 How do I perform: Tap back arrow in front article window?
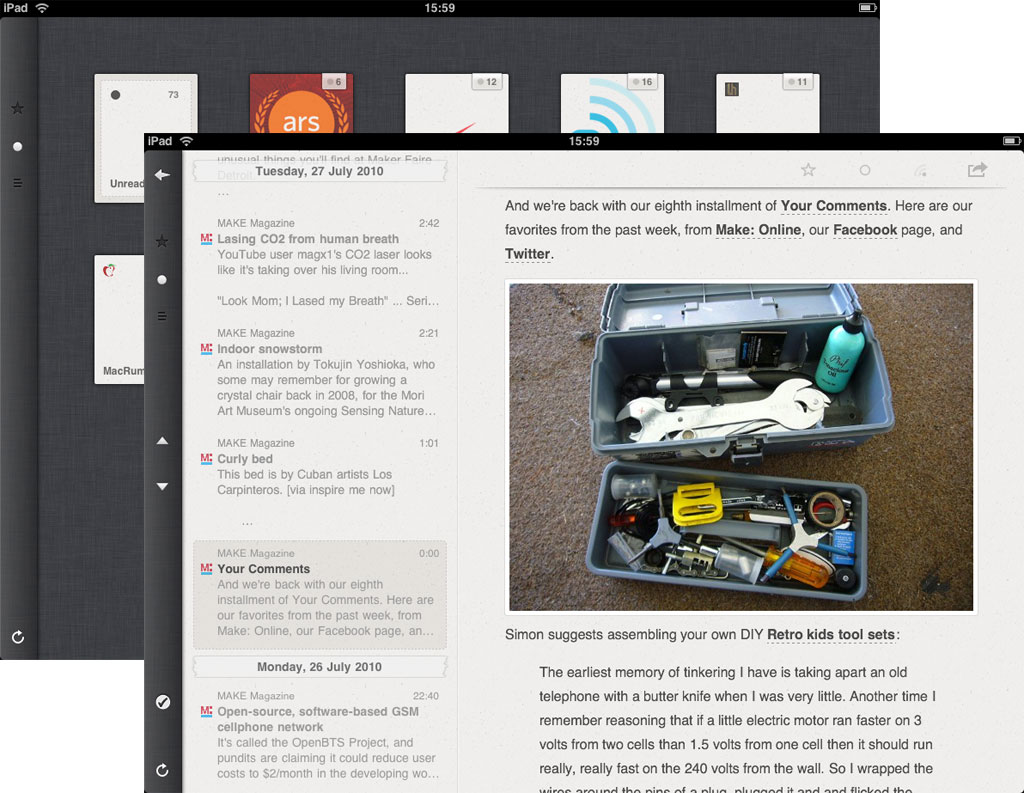[x=162, y=175]
